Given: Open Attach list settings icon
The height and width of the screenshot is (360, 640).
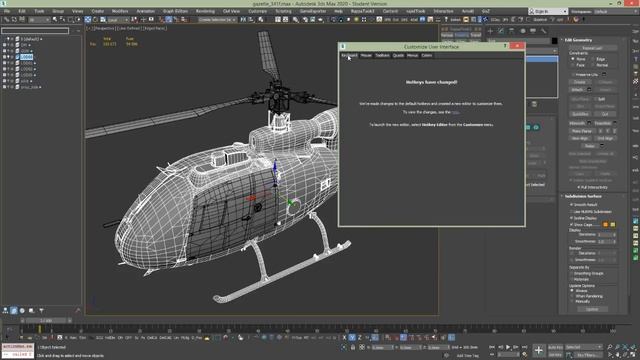Looking at the screenshot, I should (x=589, y=90).
